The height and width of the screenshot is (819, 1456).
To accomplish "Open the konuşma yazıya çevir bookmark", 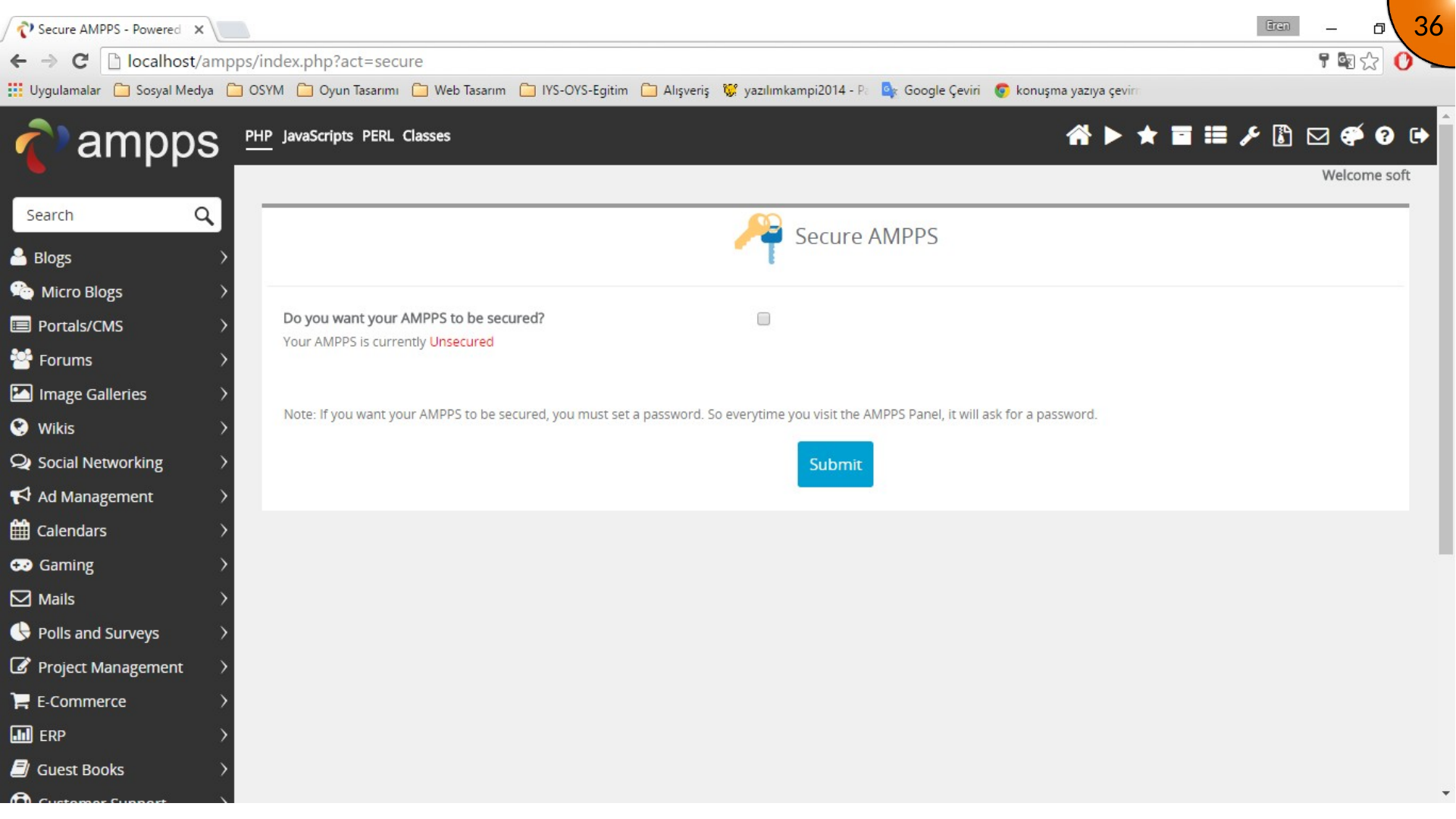I will click(1067, 90).
